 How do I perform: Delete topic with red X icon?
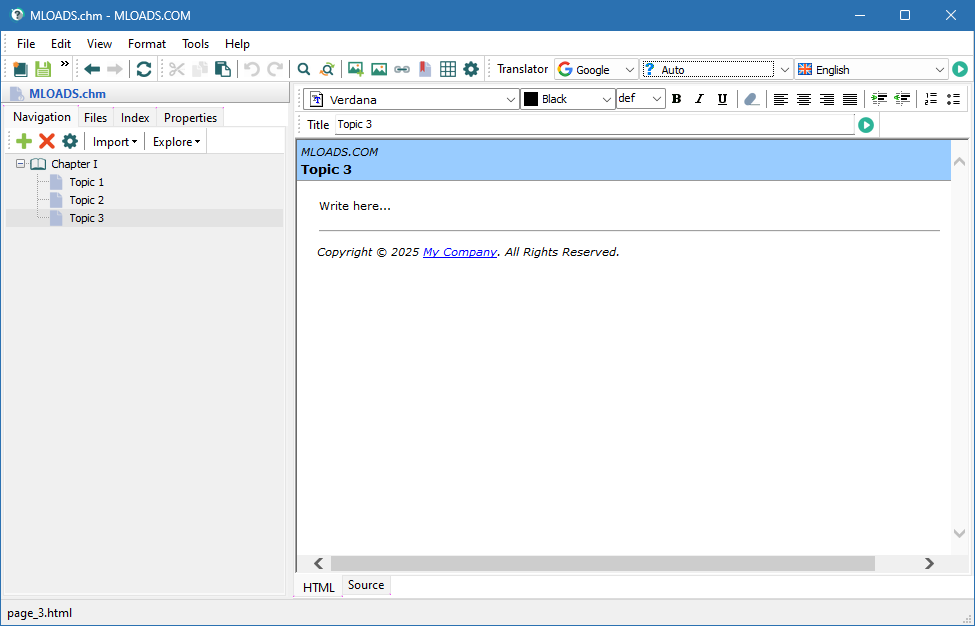point(47,141)
